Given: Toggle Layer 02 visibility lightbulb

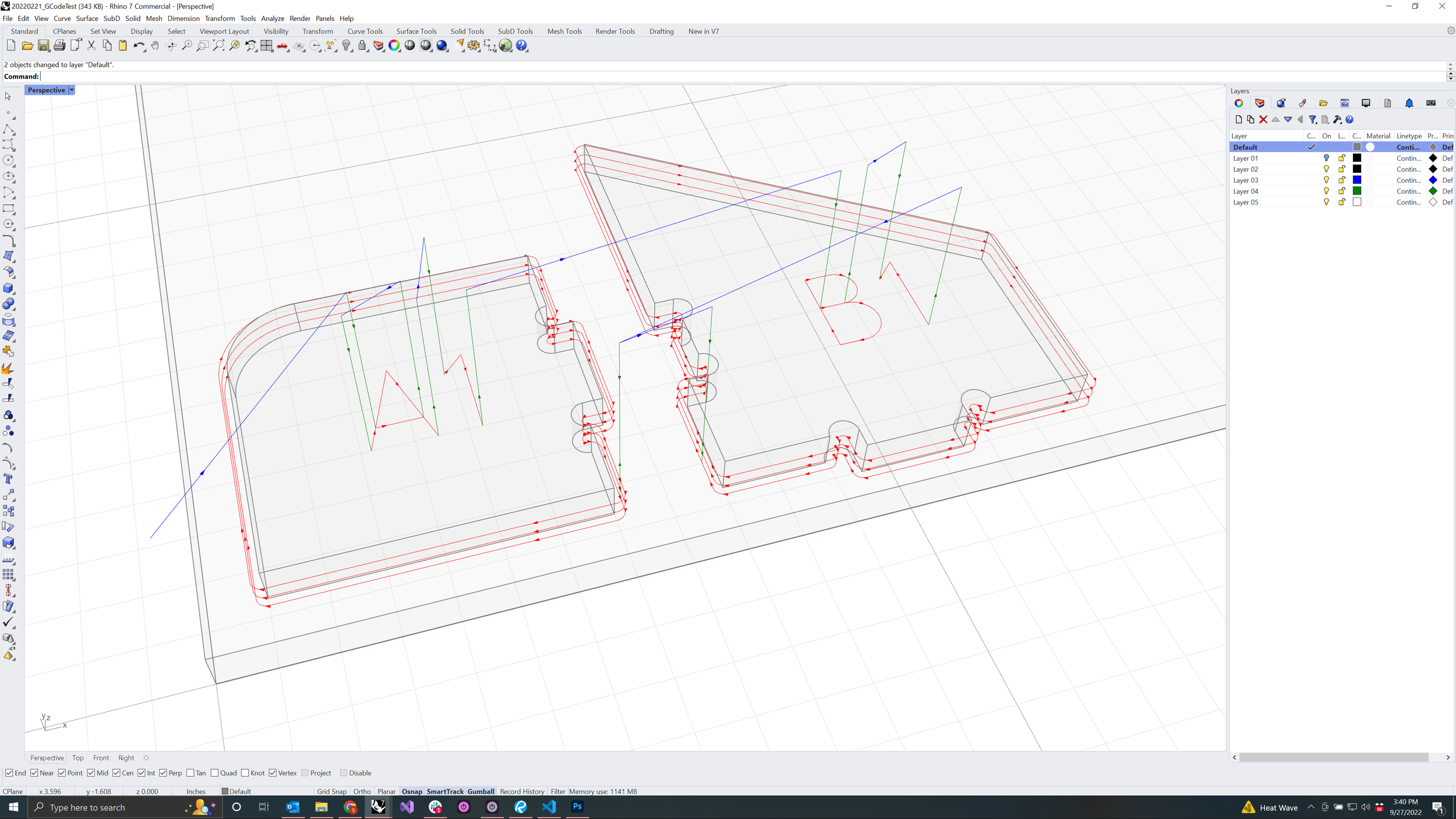Looking at the screenshot, I should tap(1326, 169).
